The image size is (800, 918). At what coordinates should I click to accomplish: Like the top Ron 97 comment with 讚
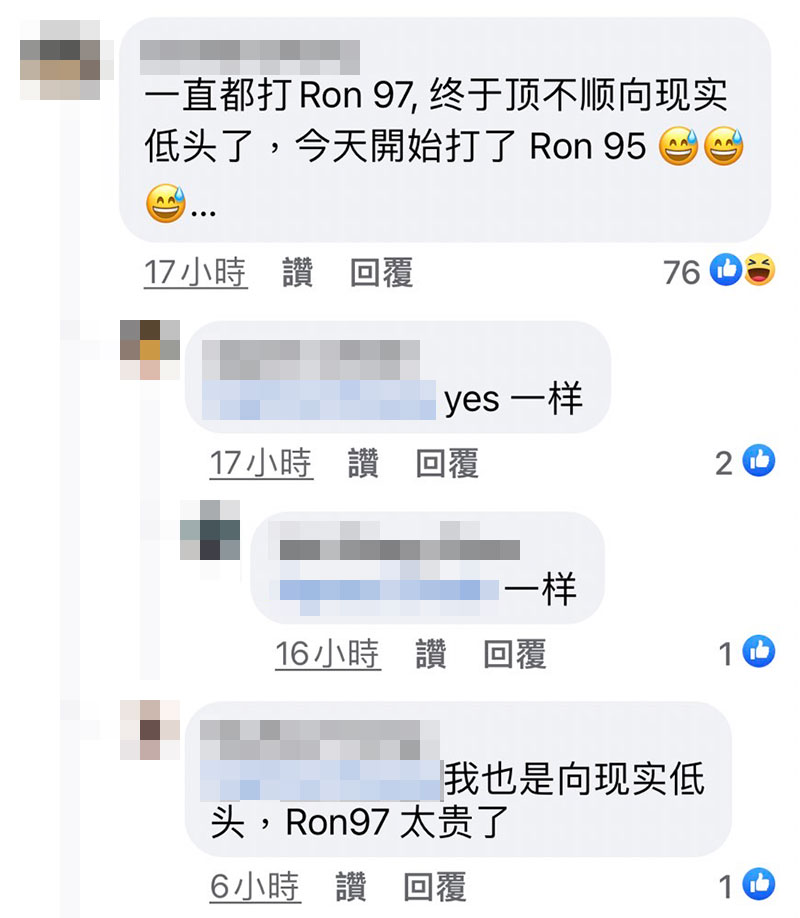(x=298, y=272)
